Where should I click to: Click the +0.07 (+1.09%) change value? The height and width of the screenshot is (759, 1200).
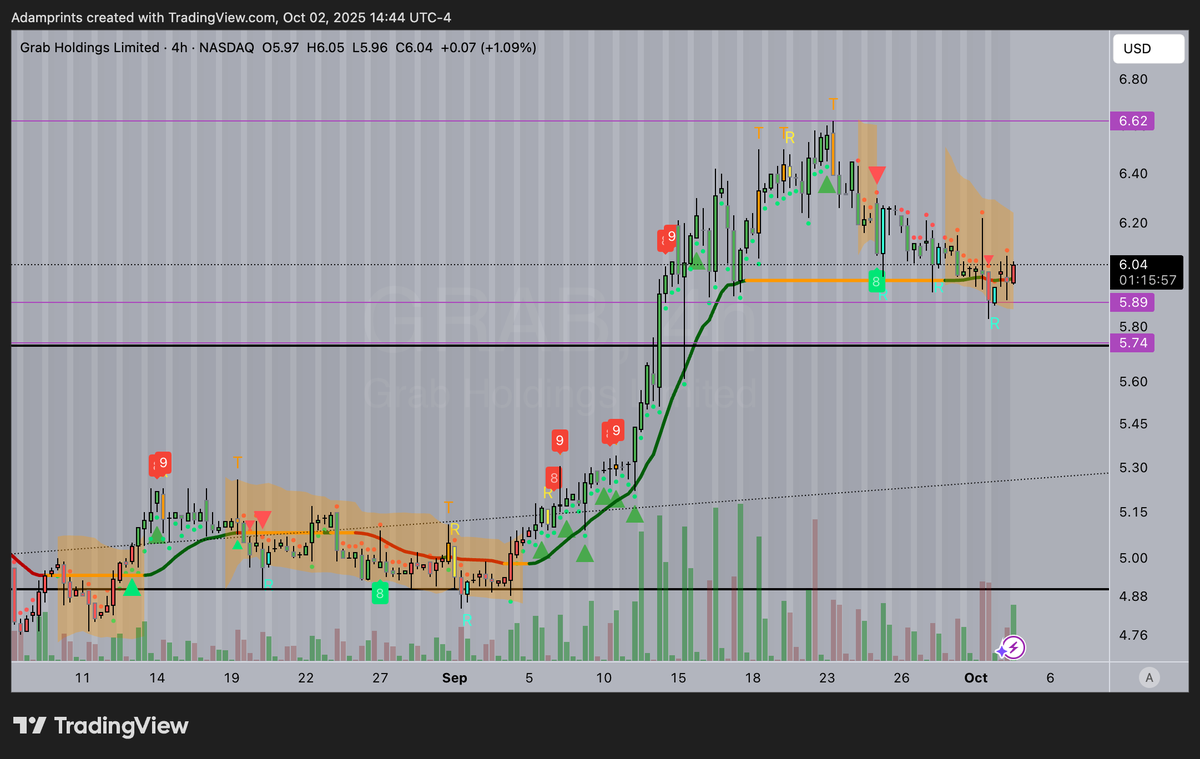click(x=490, y=47)
